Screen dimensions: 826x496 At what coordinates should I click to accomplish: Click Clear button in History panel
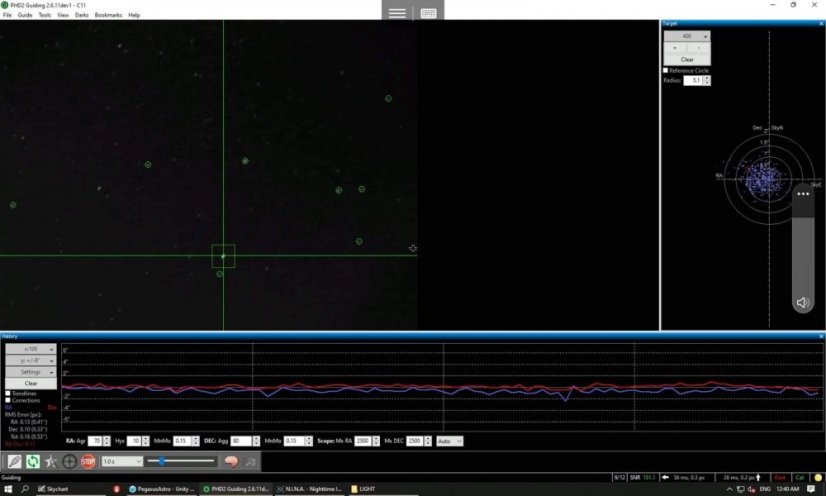point(31,383)
